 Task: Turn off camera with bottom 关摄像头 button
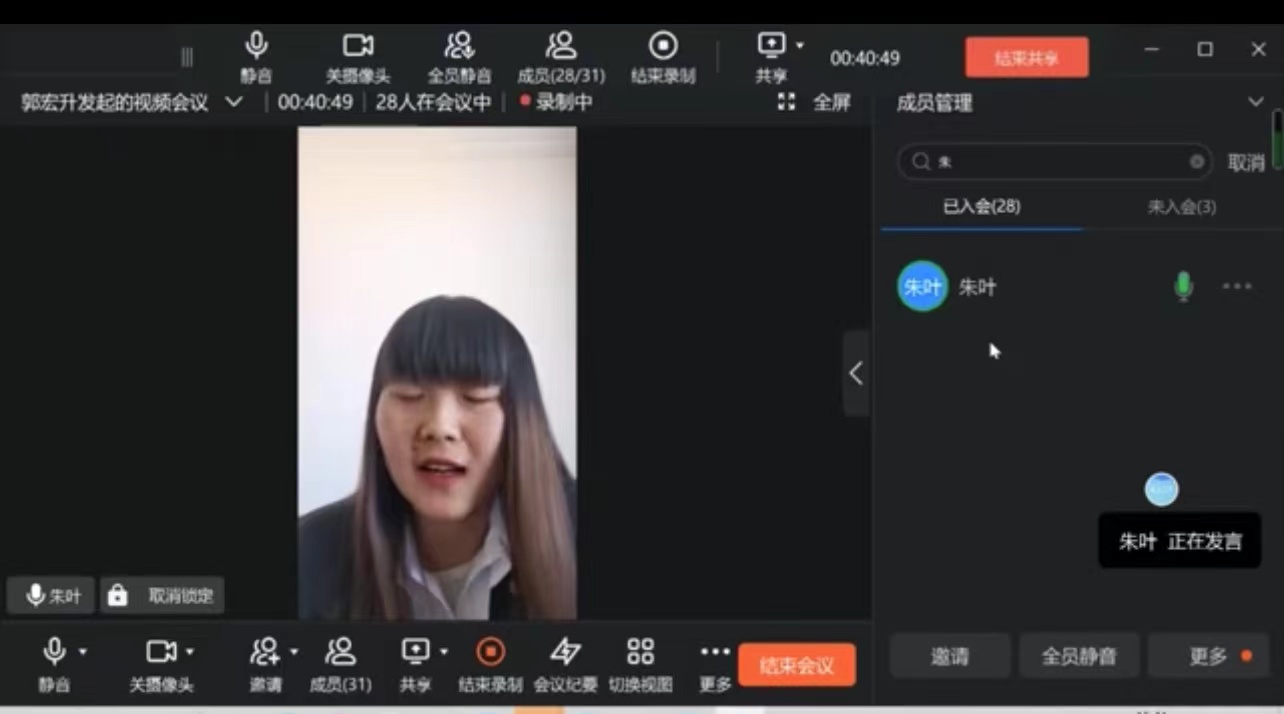(x=160, y=653)
